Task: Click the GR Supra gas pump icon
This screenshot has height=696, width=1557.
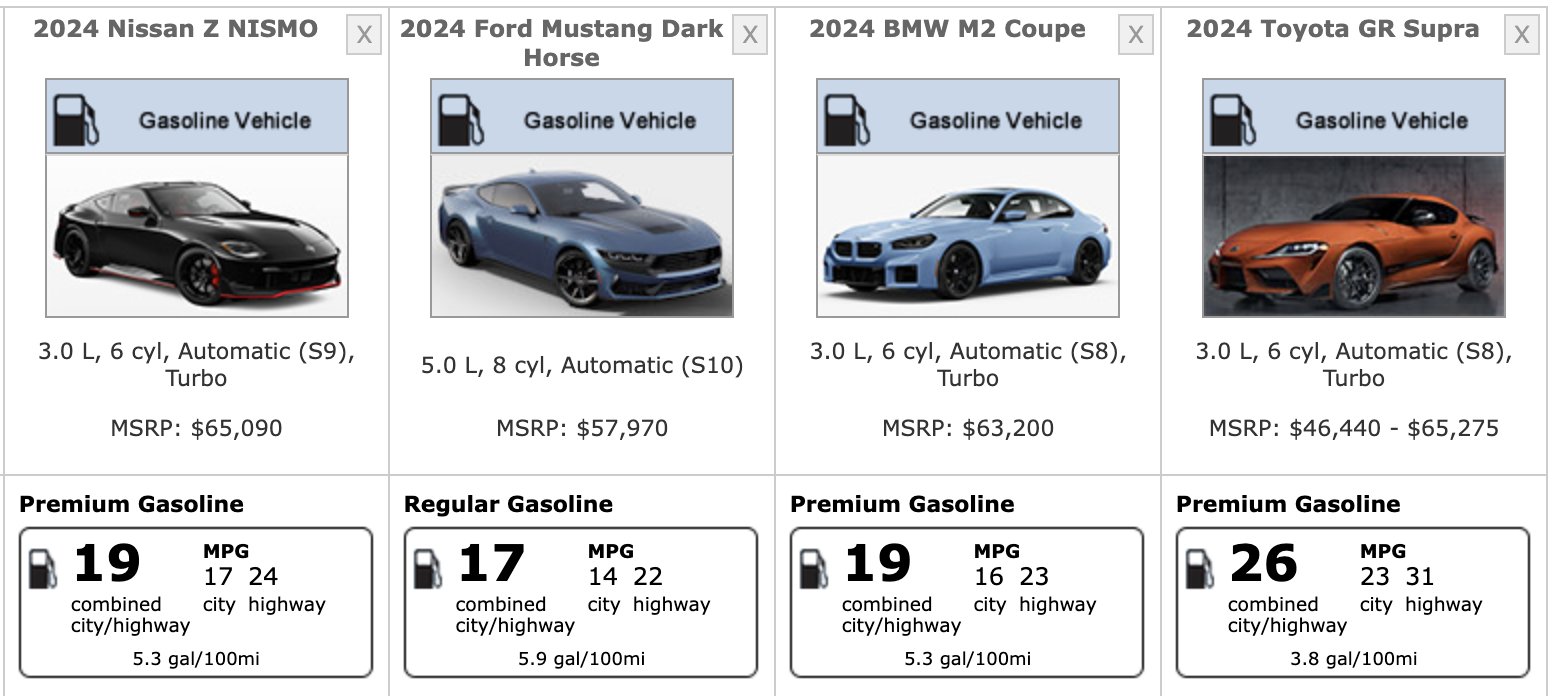Action: click(1233, 120)
